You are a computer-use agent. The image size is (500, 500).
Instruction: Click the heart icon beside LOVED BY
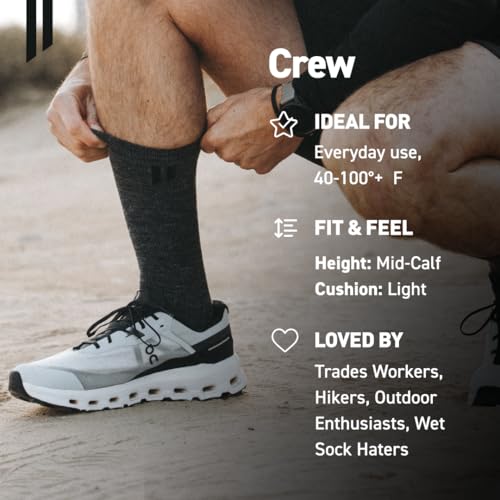(x=285, y=340)
